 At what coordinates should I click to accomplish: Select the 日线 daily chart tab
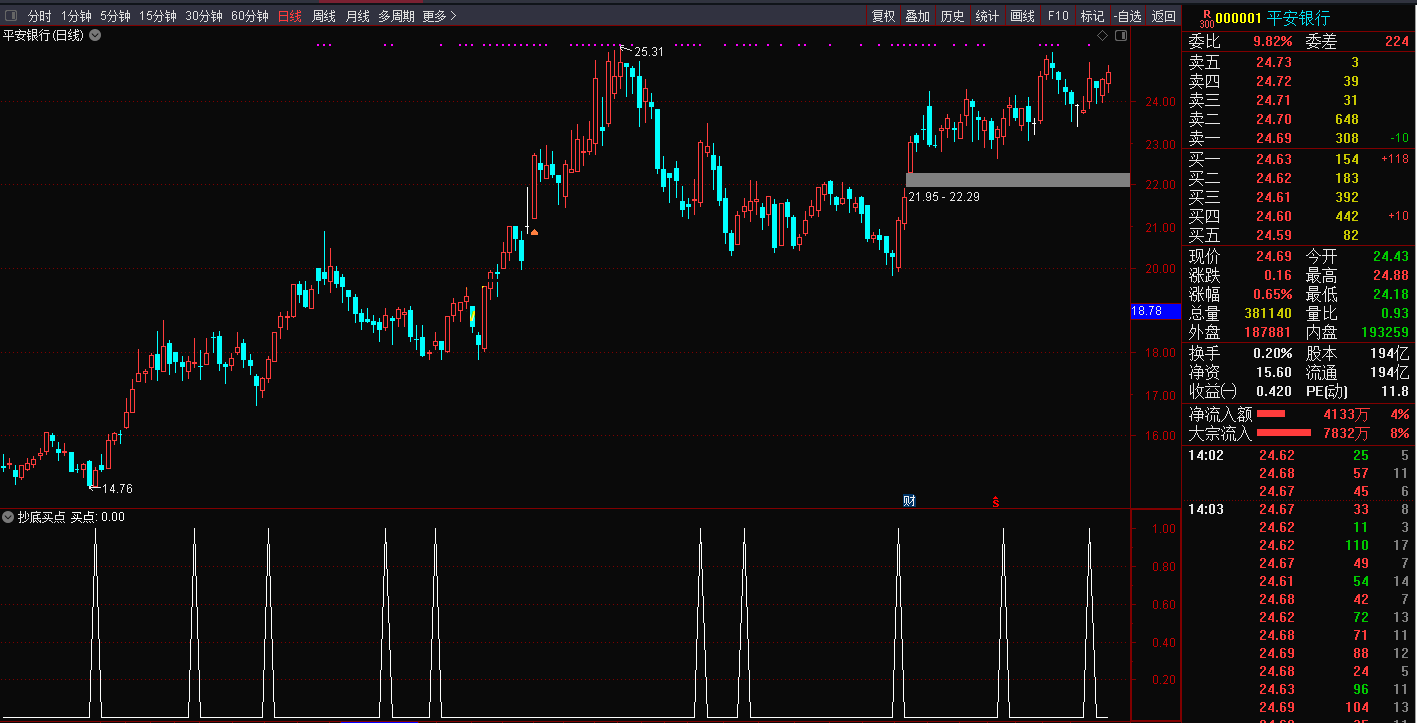coord(290,16)
